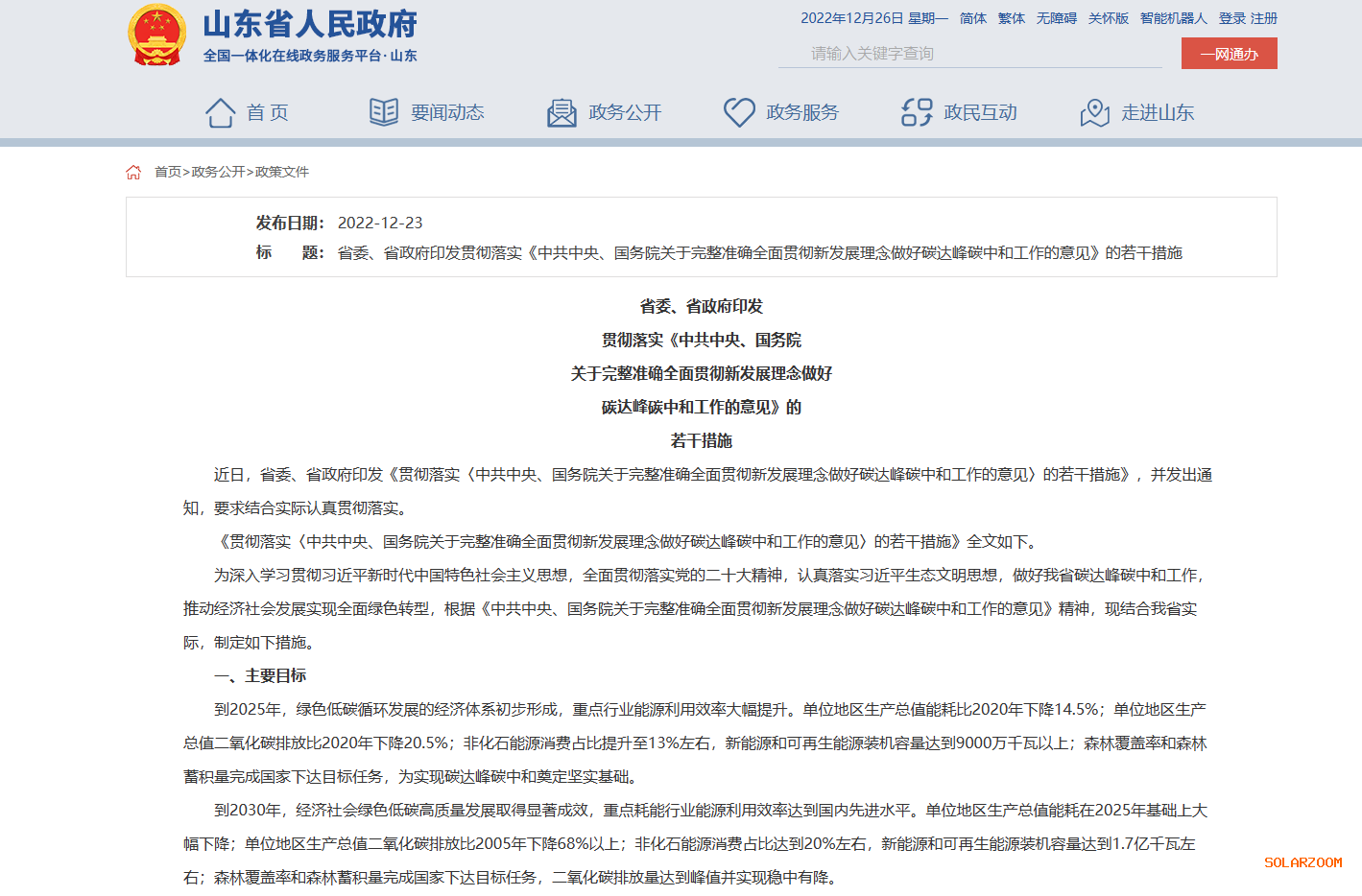
Task: Go to 政策文件 in the breadcrumb
Action: click(x=282, y=173)
